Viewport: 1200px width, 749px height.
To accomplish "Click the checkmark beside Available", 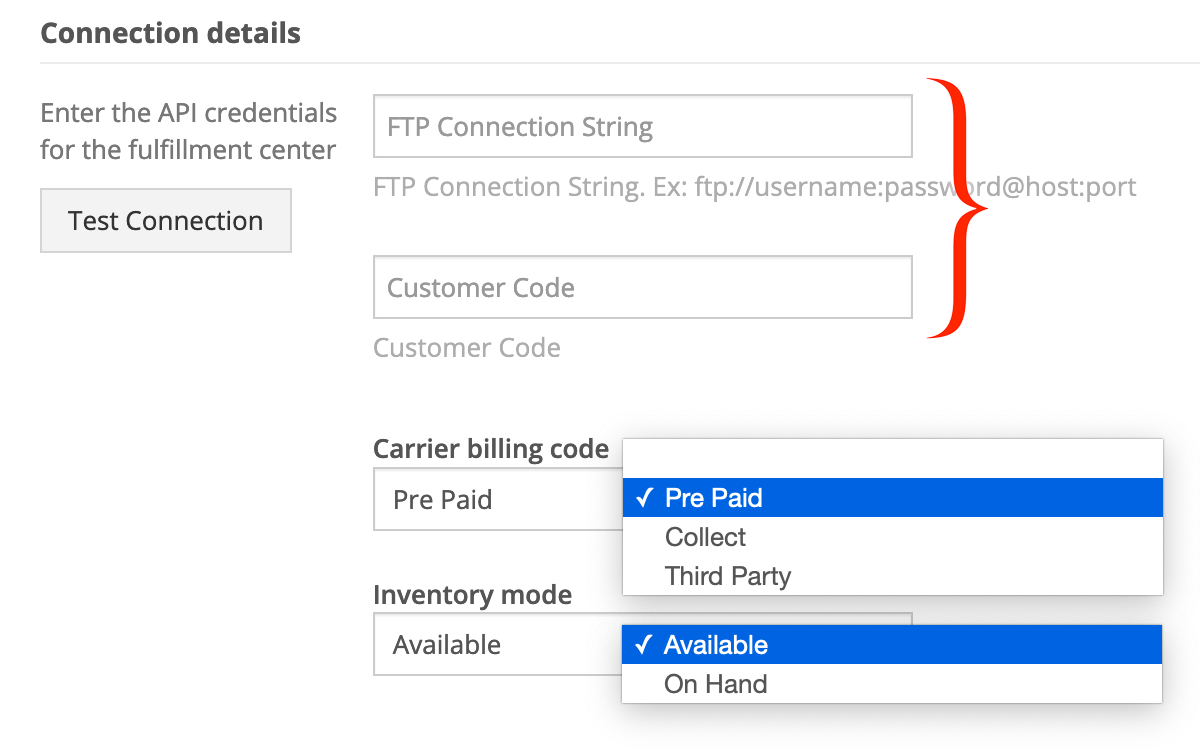I will tap(643, 645).
